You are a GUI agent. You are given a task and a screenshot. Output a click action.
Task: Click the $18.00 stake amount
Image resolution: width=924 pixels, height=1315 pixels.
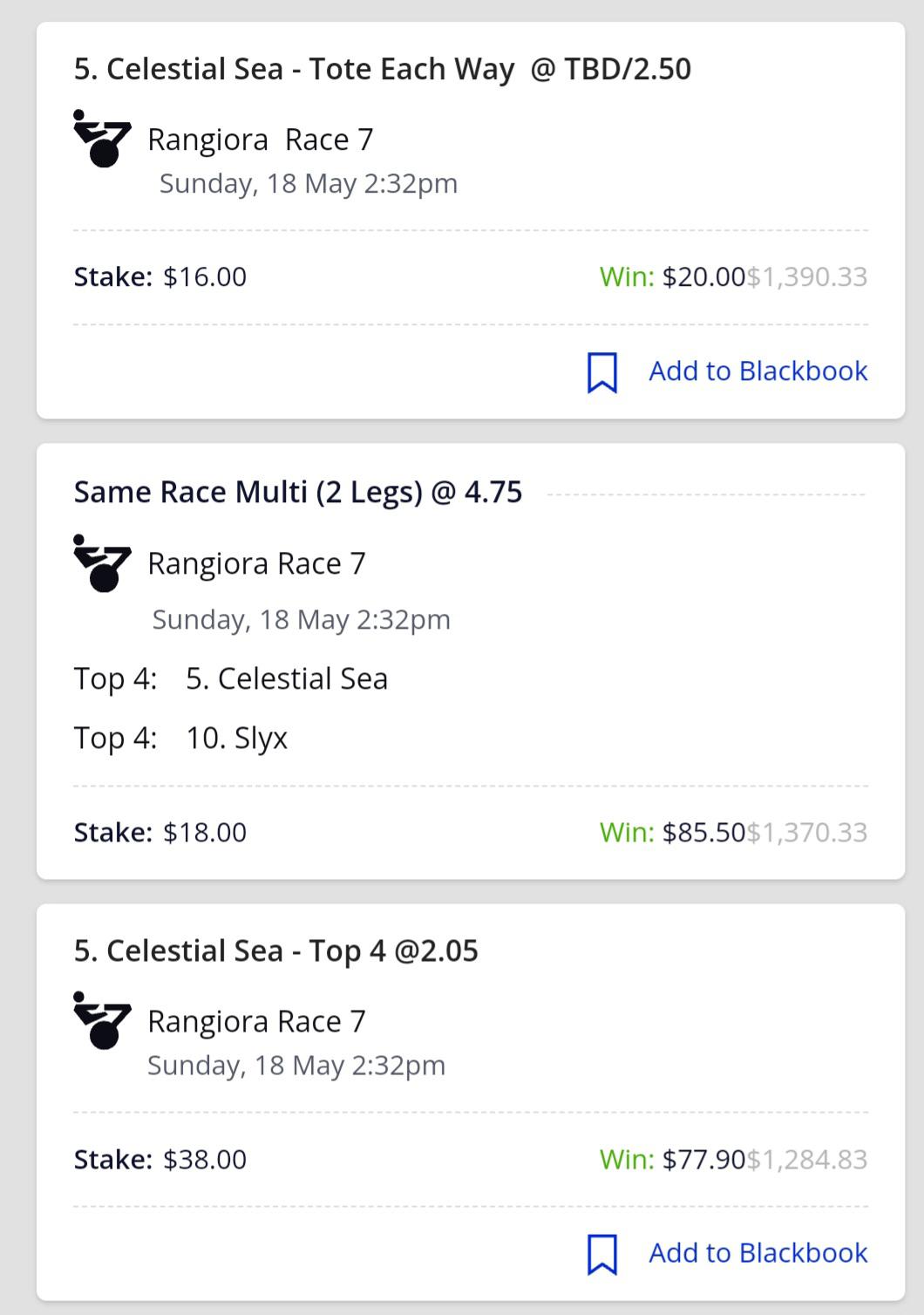(x=205, y=832)
